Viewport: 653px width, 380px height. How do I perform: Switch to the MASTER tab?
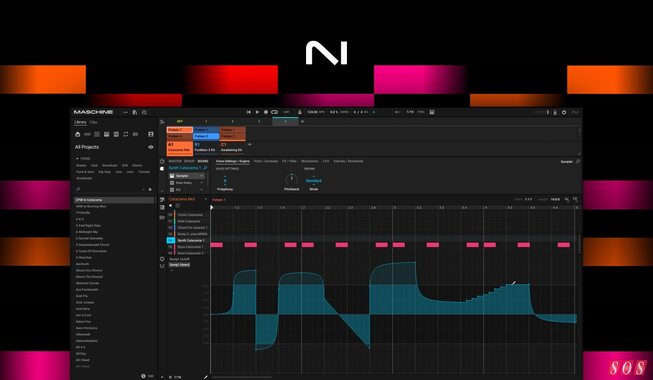coord(175,161)
